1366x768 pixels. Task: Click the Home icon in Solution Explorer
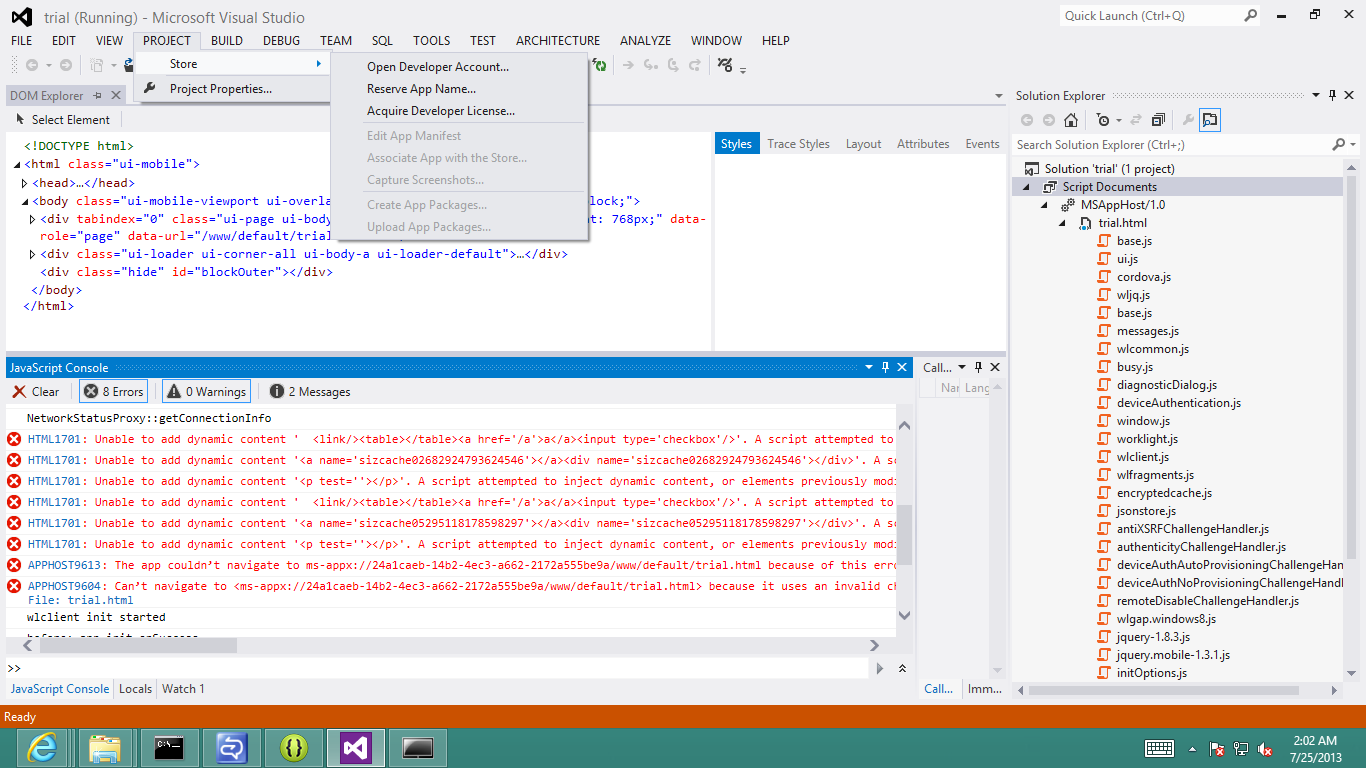(1071, 120)
